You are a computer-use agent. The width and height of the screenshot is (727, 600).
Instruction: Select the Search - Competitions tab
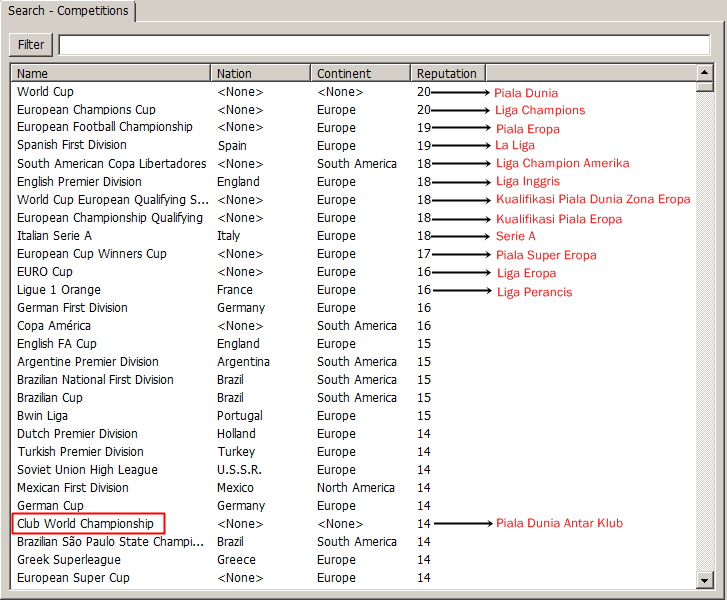coord(68,11)
